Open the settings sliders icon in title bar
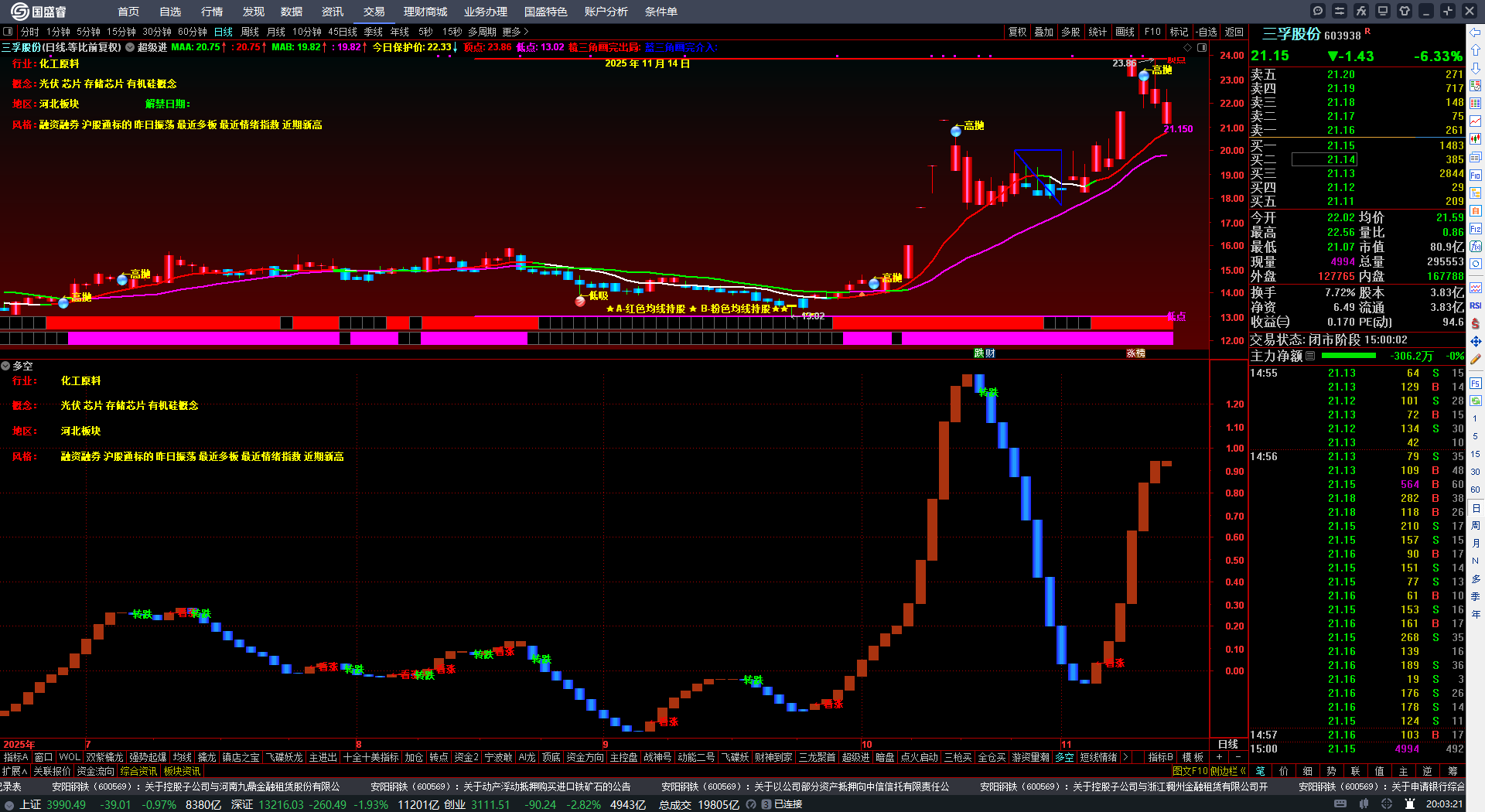The height and width of the screenshot is (812, 1485). [x=1340, y=11]
